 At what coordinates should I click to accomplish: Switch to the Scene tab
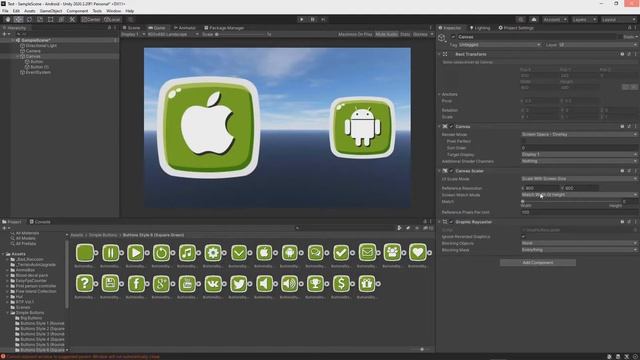point(131,28)
